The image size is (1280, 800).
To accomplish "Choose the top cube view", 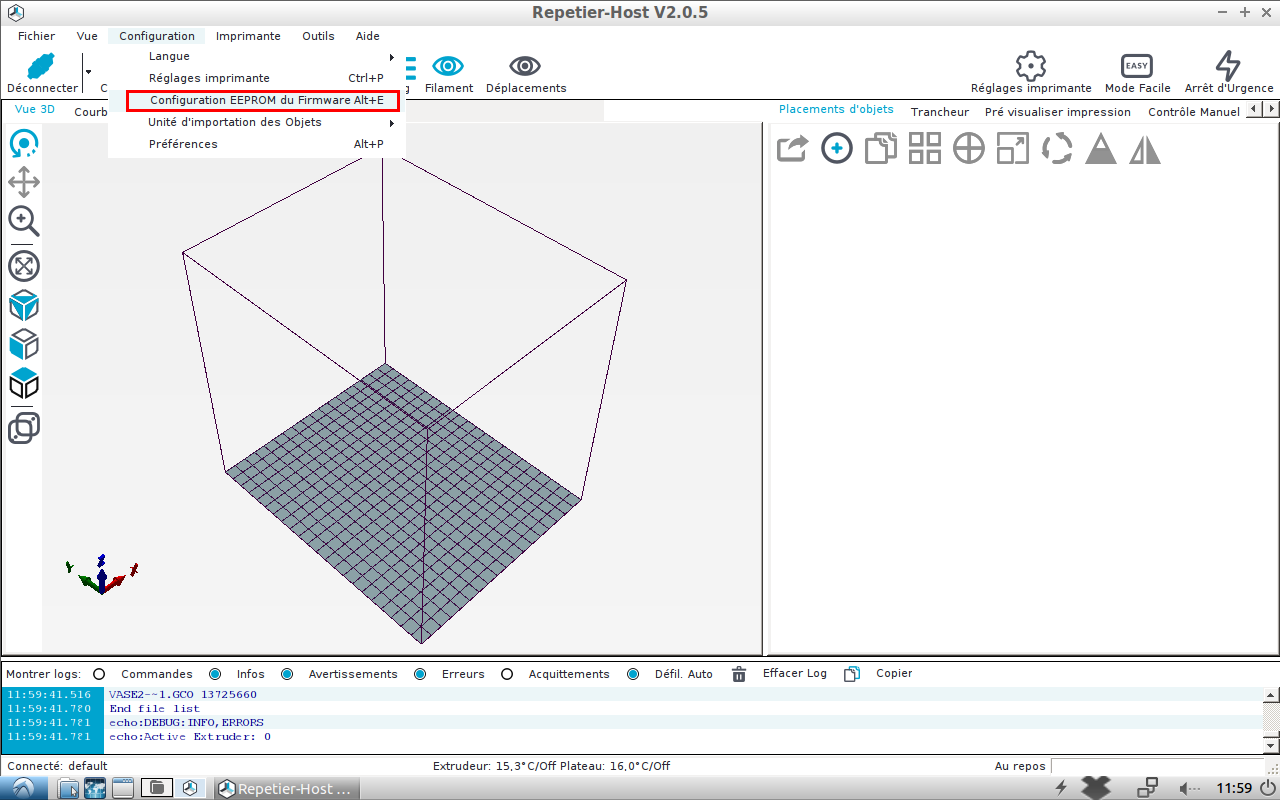I will point(24,383).
